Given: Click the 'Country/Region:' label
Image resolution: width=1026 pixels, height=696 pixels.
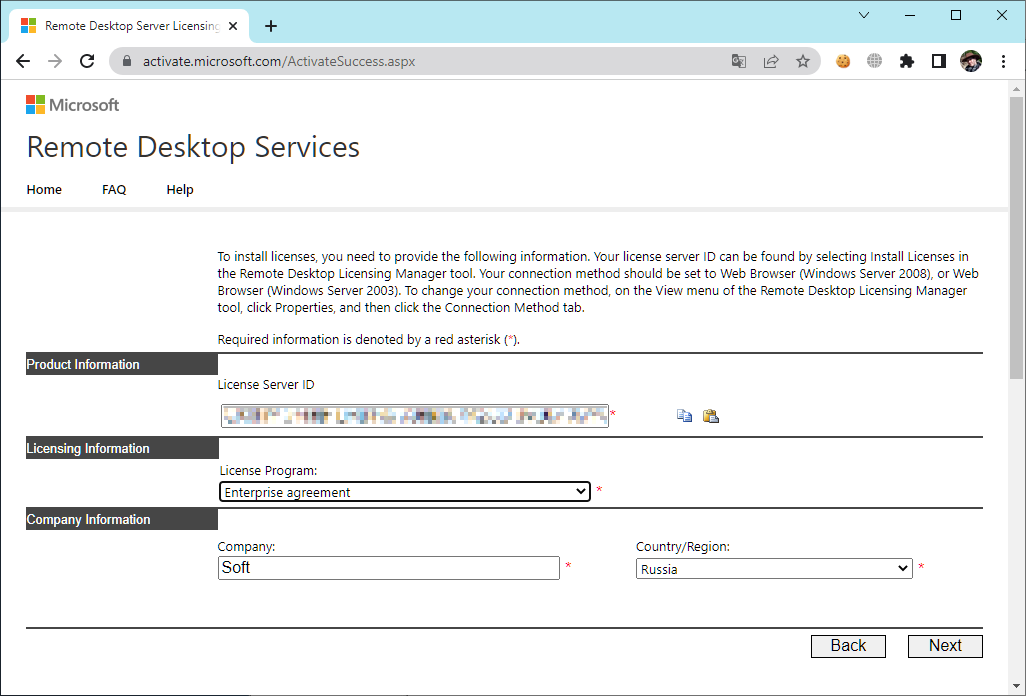Looking at the screenshot, I should (682, 547).
